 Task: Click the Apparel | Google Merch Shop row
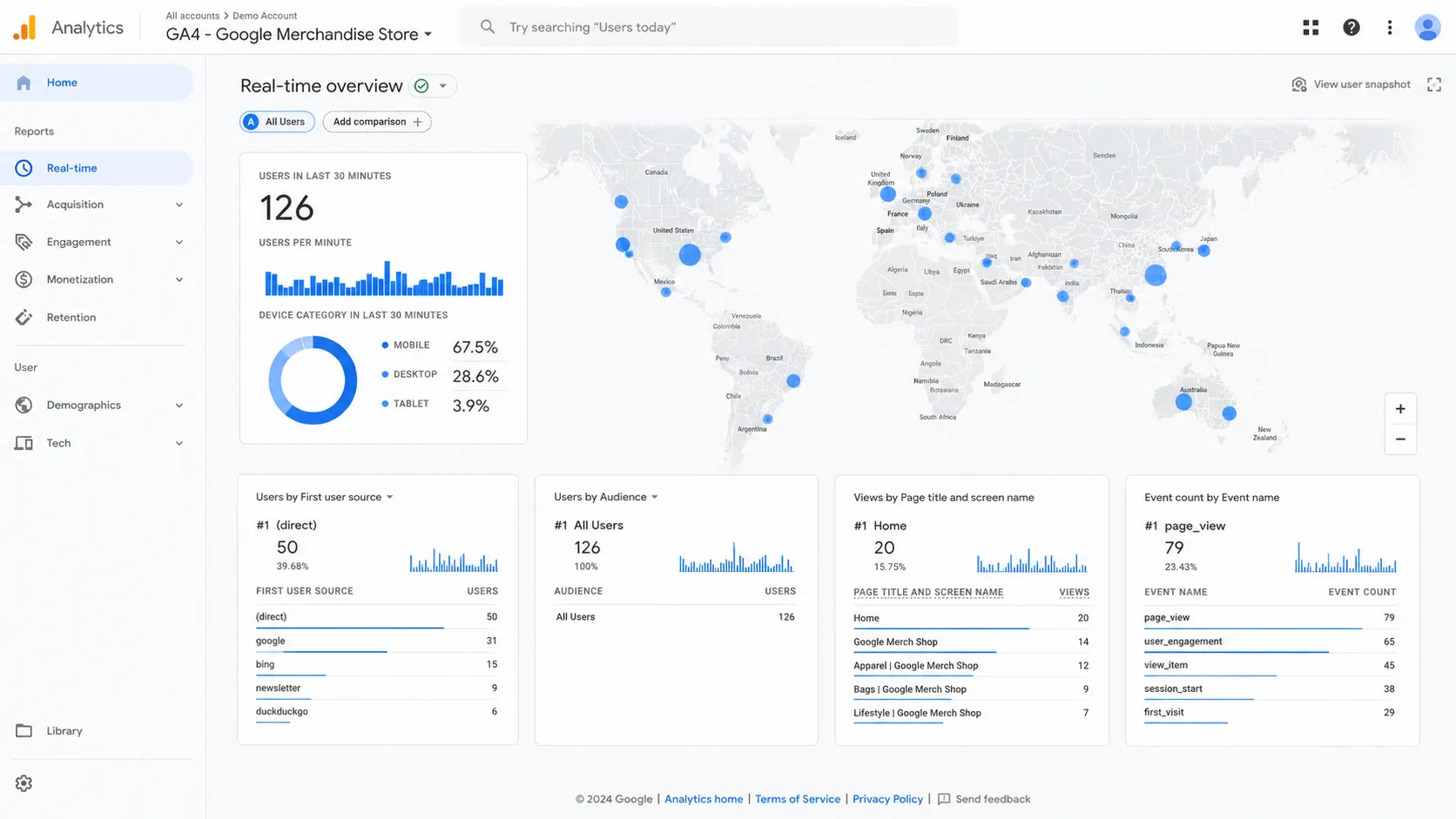tap(971, 666)
